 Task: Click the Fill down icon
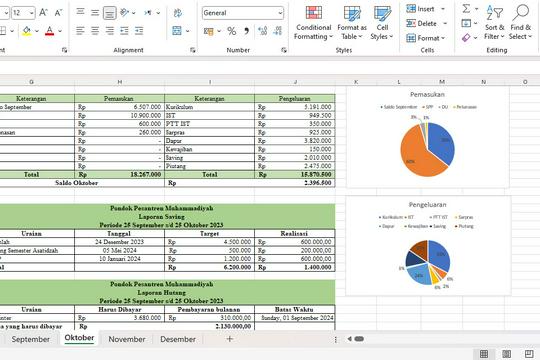tap(466, 23)
